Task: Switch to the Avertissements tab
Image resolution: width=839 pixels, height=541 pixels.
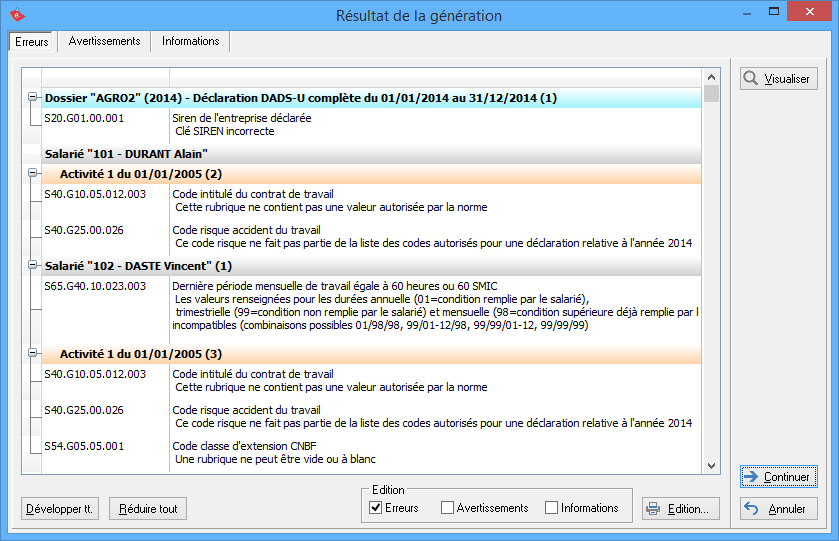Action: coord(104,41)
